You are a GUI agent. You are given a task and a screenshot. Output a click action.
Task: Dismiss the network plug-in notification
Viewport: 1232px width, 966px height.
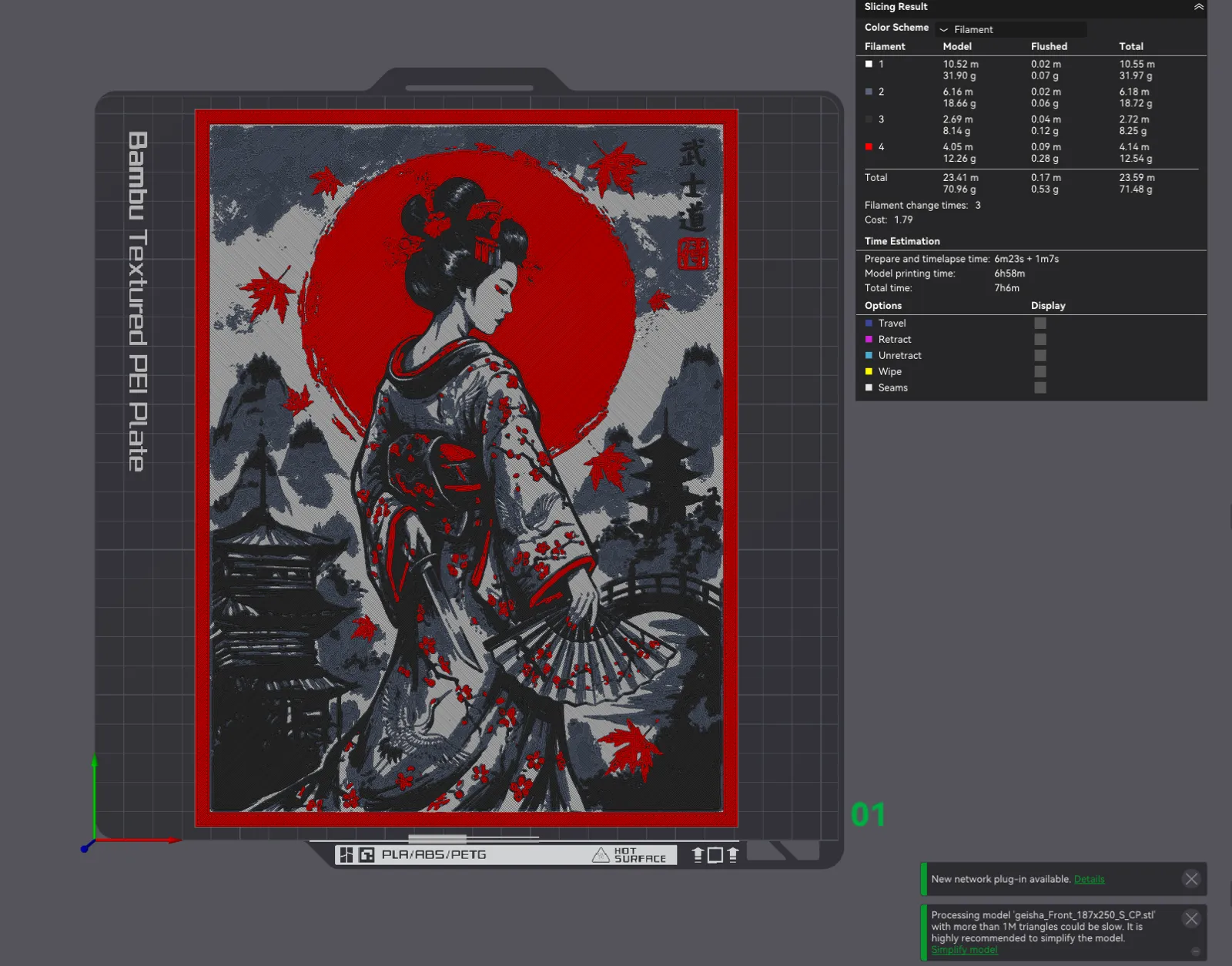point(1191,879)
